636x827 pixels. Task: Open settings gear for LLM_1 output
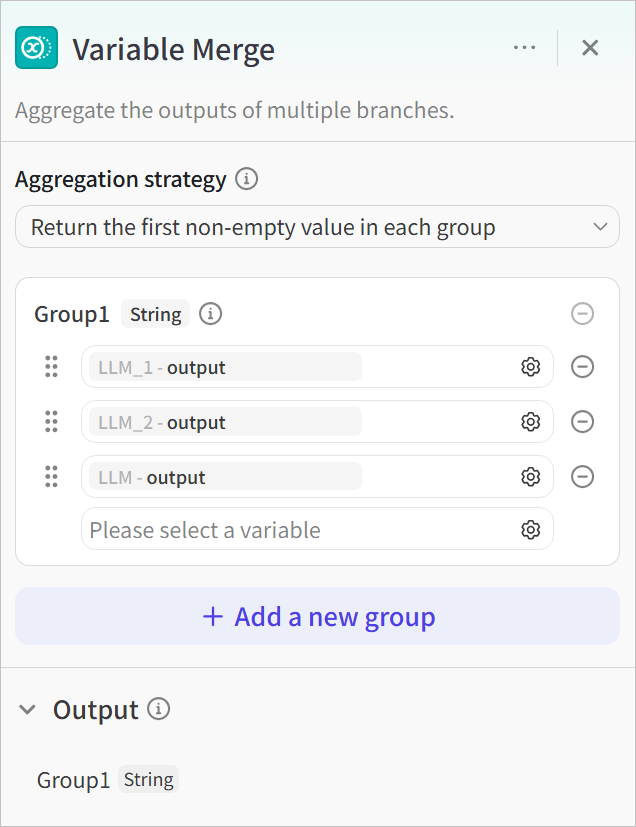click(531, 367)
